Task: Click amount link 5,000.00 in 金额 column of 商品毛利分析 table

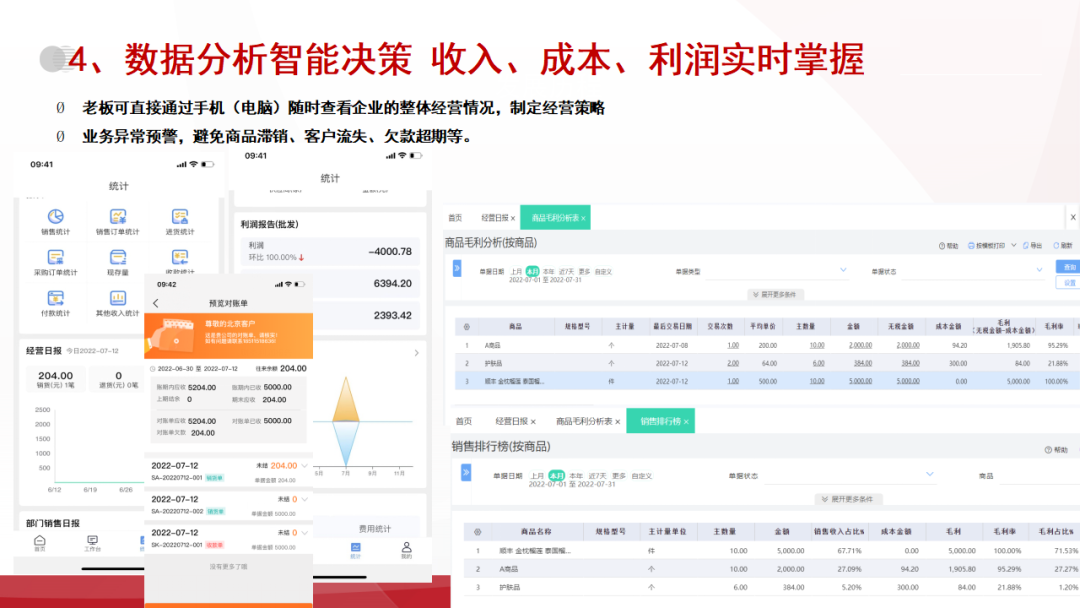Action: click(860, 381)
